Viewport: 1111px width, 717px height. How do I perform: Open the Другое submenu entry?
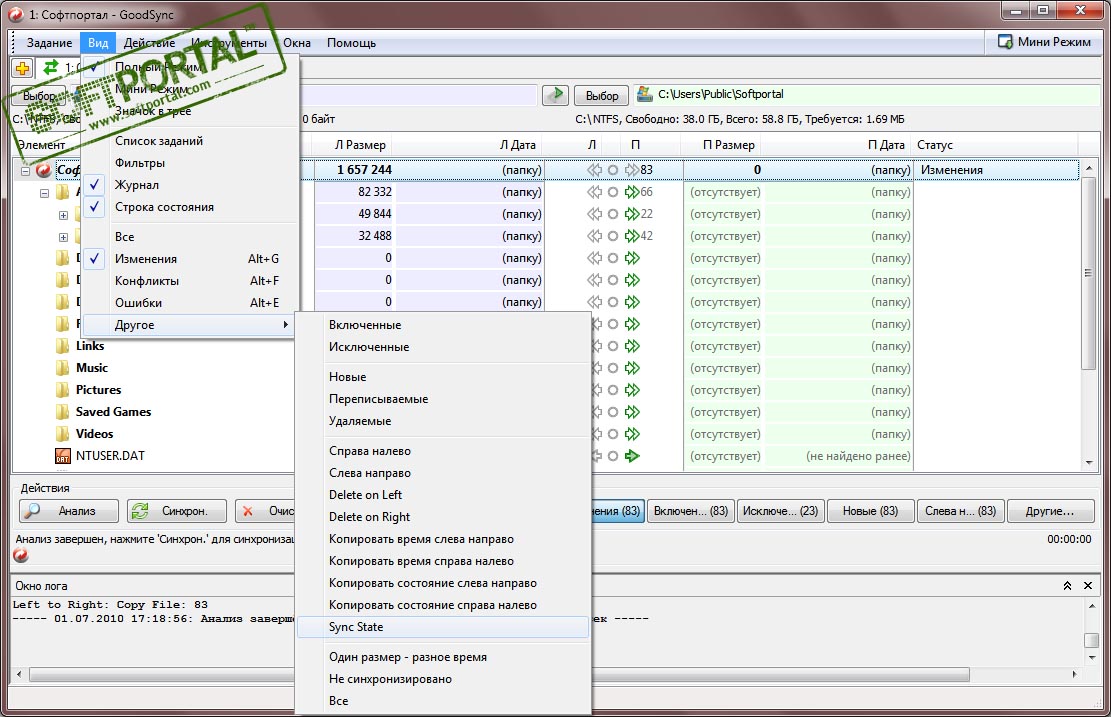[x=188, y=324]
